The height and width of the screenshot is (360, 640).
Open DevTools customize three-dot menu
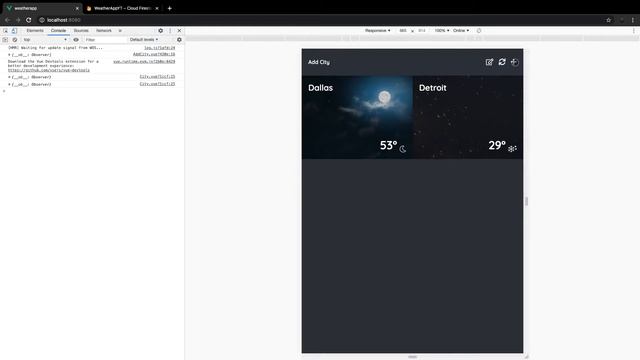(170, 31)
